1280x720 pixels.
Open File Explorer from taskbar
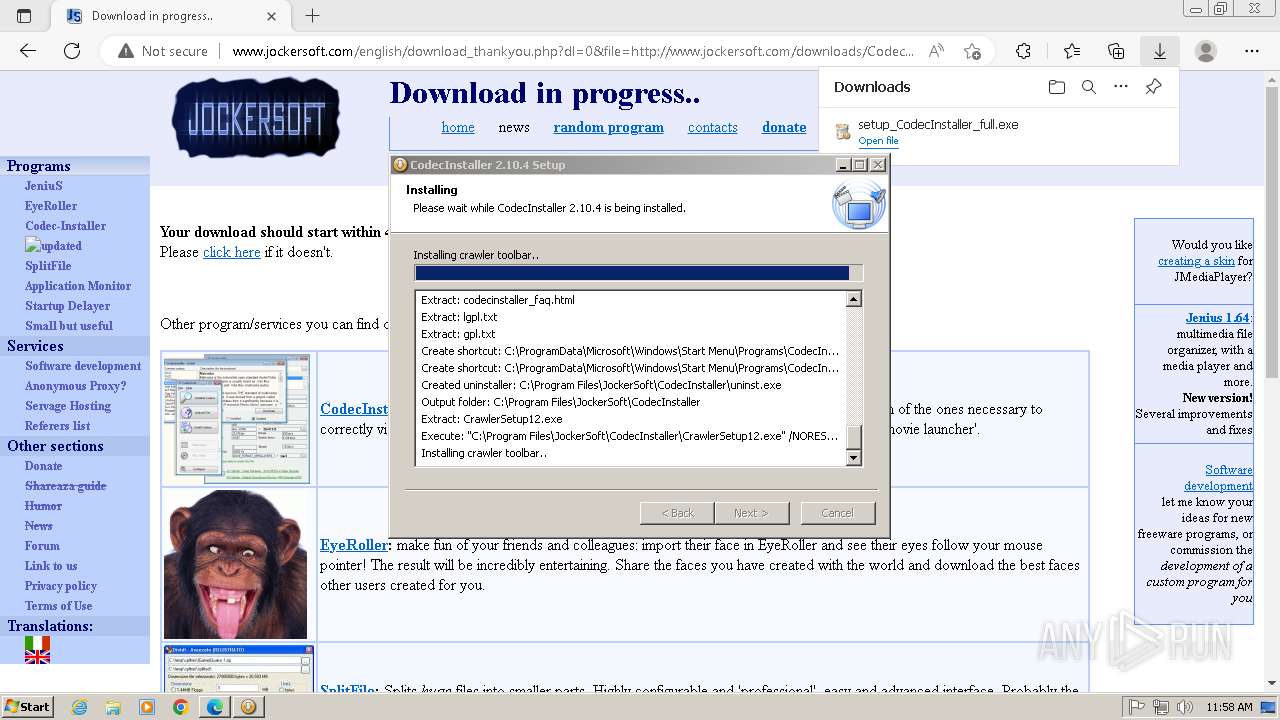[x=113, y=707]
